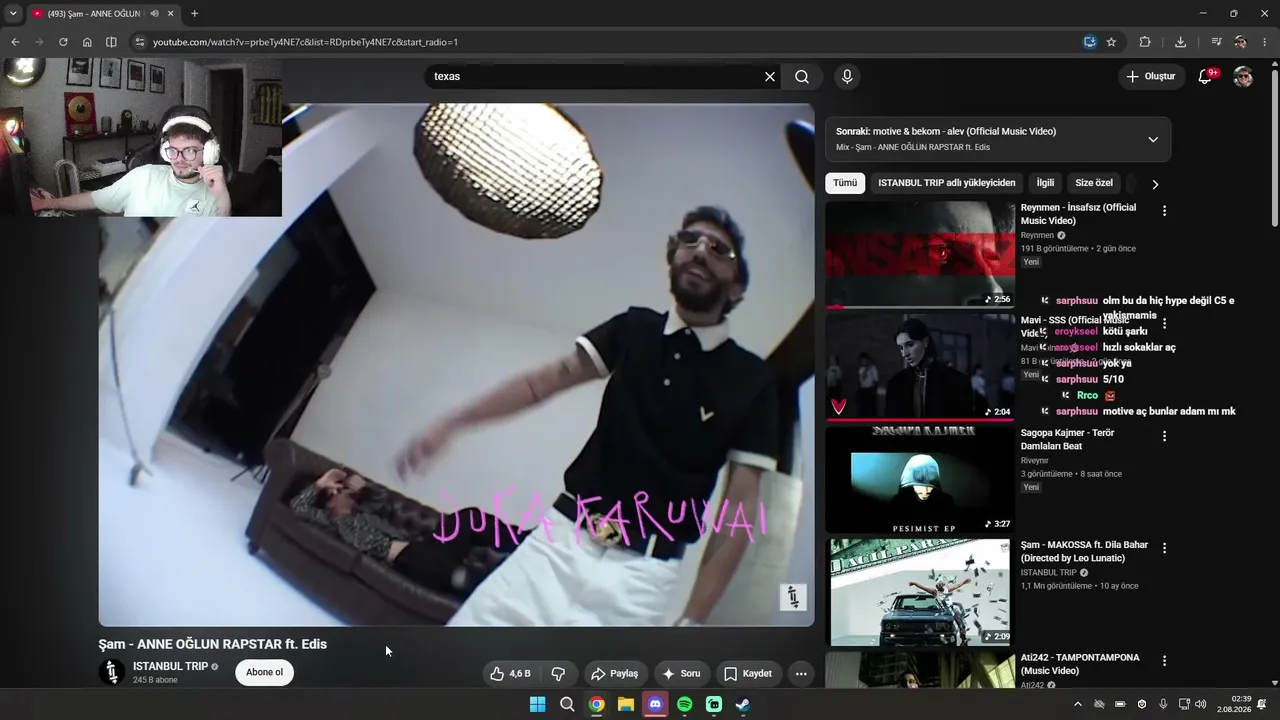Expand the Sonraki mix playlist panel
The width and height of the screenshot is (1280, 720).
pyautogui.click(x=1153, y=139)
